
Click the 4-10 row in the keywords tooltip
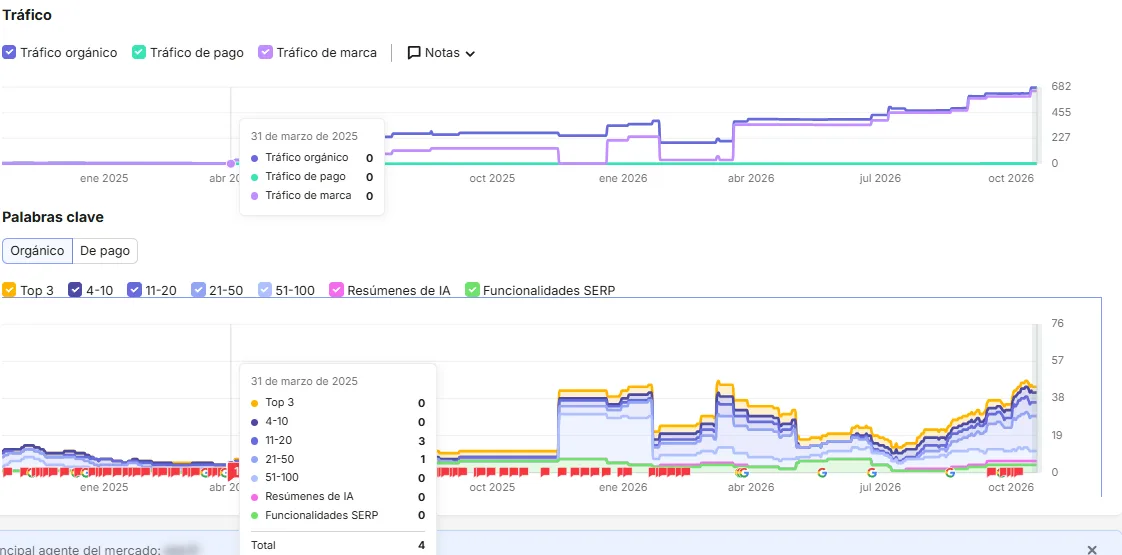click(x=338, y=422)
